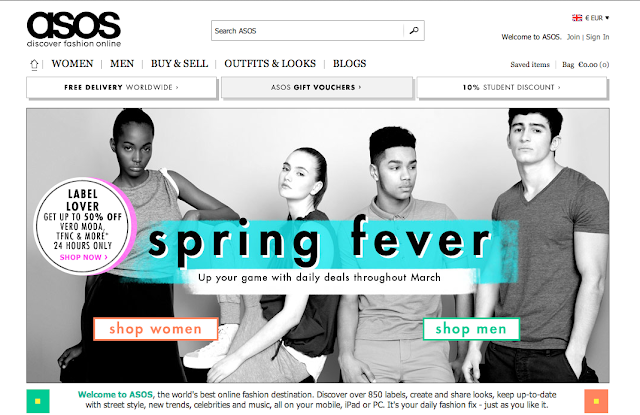
Task: Open the EUR currency dropdown
Action: click(597, 18)
